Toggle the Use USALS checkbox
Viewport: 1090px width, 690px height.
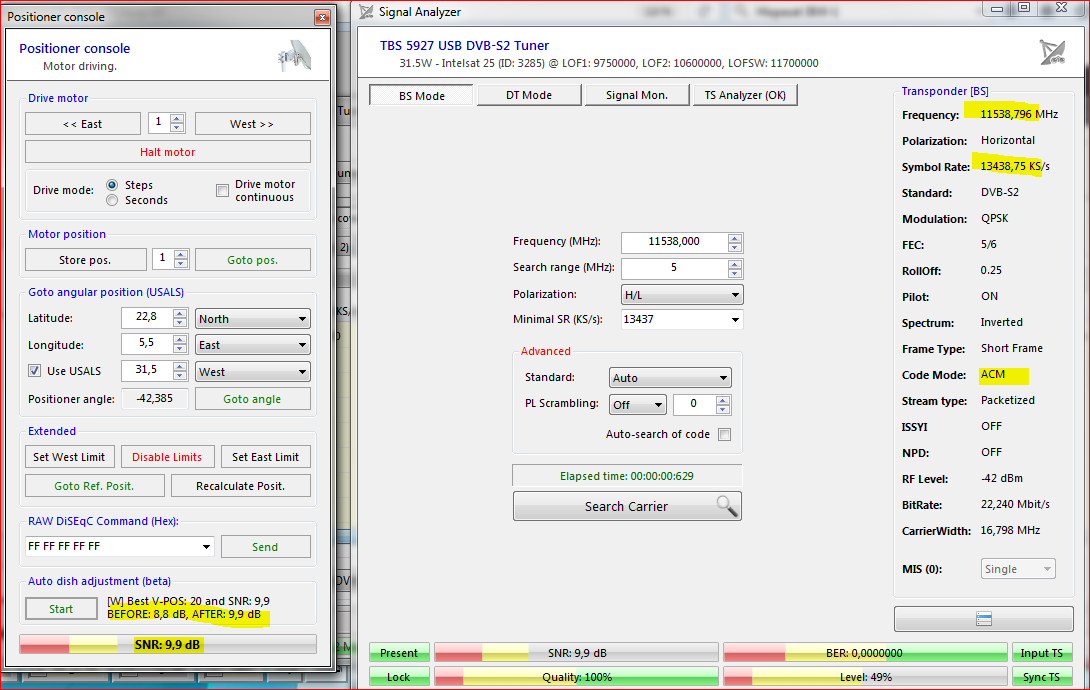[35, 371]
